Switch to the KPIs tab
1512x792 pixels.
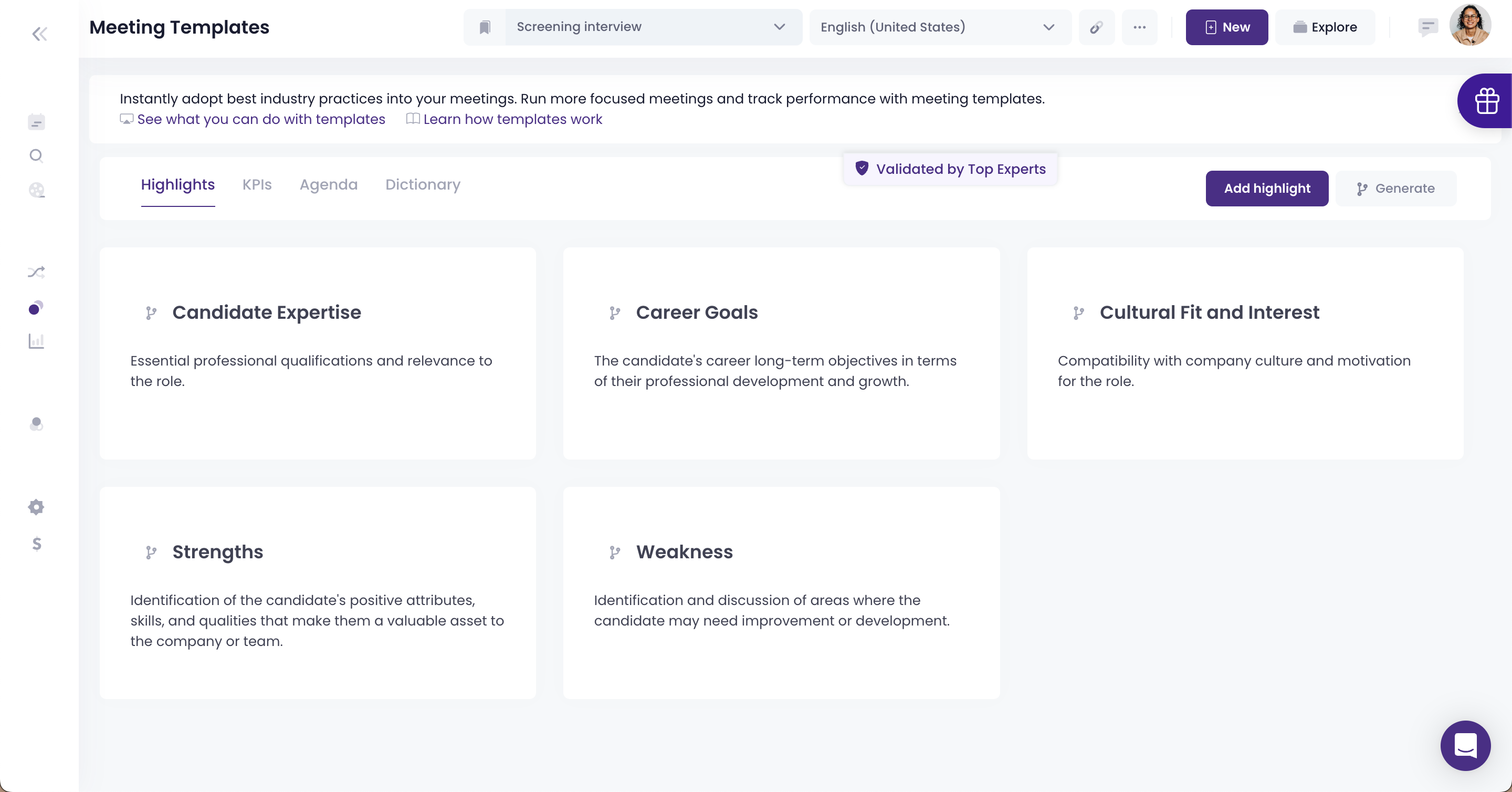point(257,184)
